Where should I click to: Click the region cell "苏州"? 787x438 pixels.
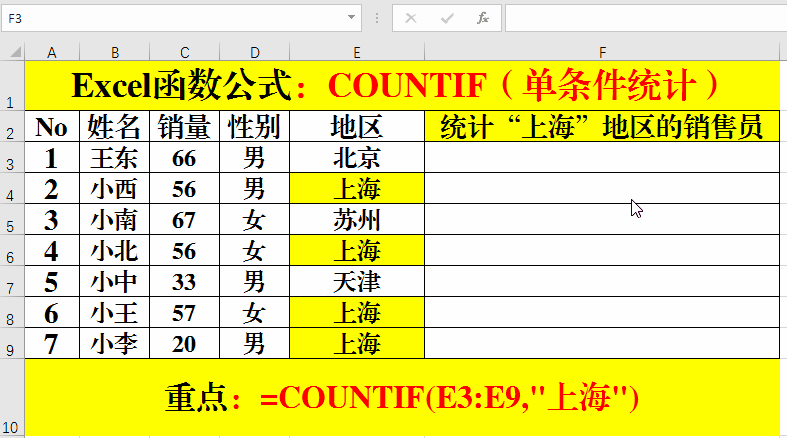[x=357, y=219]
